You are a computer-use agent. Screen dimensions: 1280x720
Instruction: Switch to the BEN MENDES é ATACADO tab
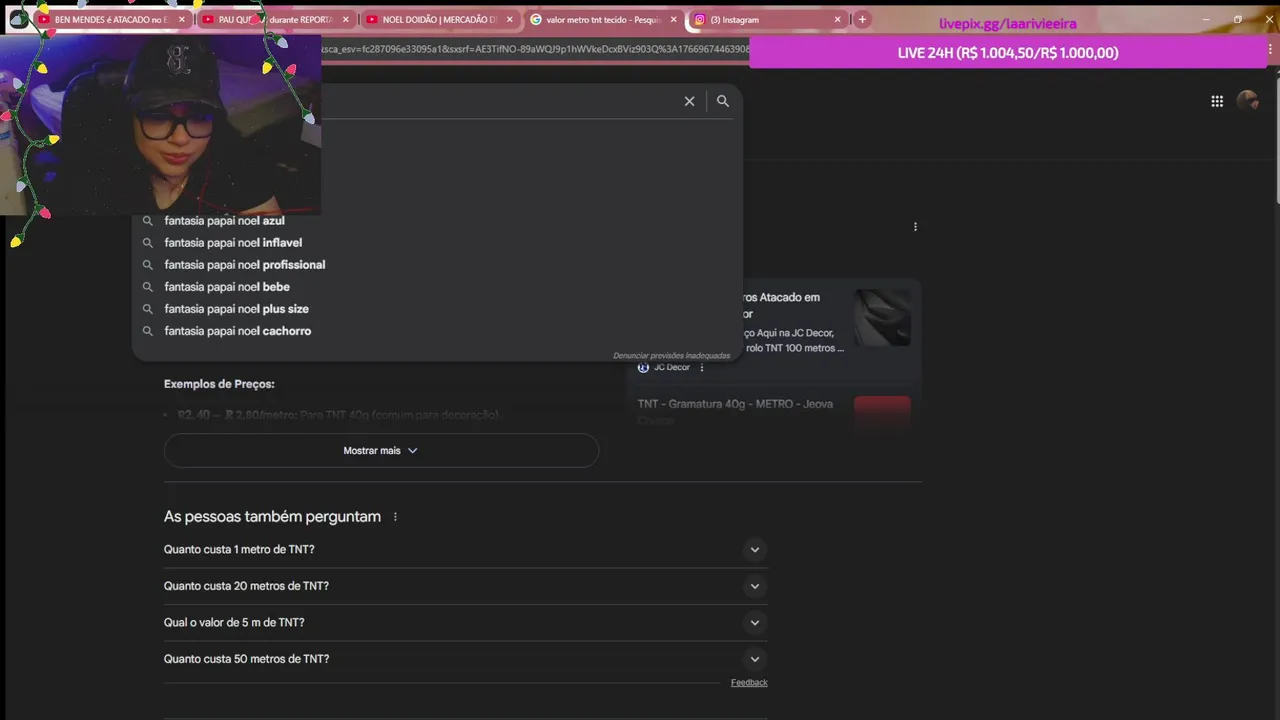(110, 19)
